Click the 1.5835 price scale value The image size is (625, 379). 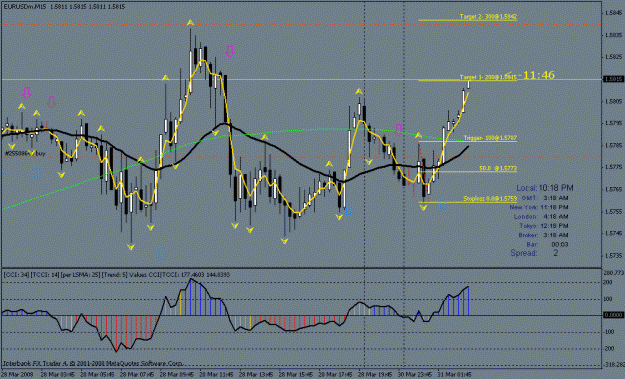click(613, 35)
